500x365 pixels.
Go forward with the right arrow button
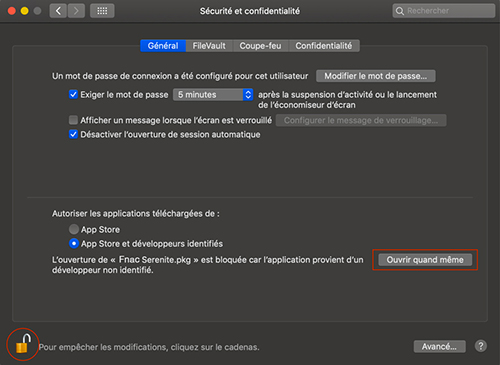click(76, 11)
